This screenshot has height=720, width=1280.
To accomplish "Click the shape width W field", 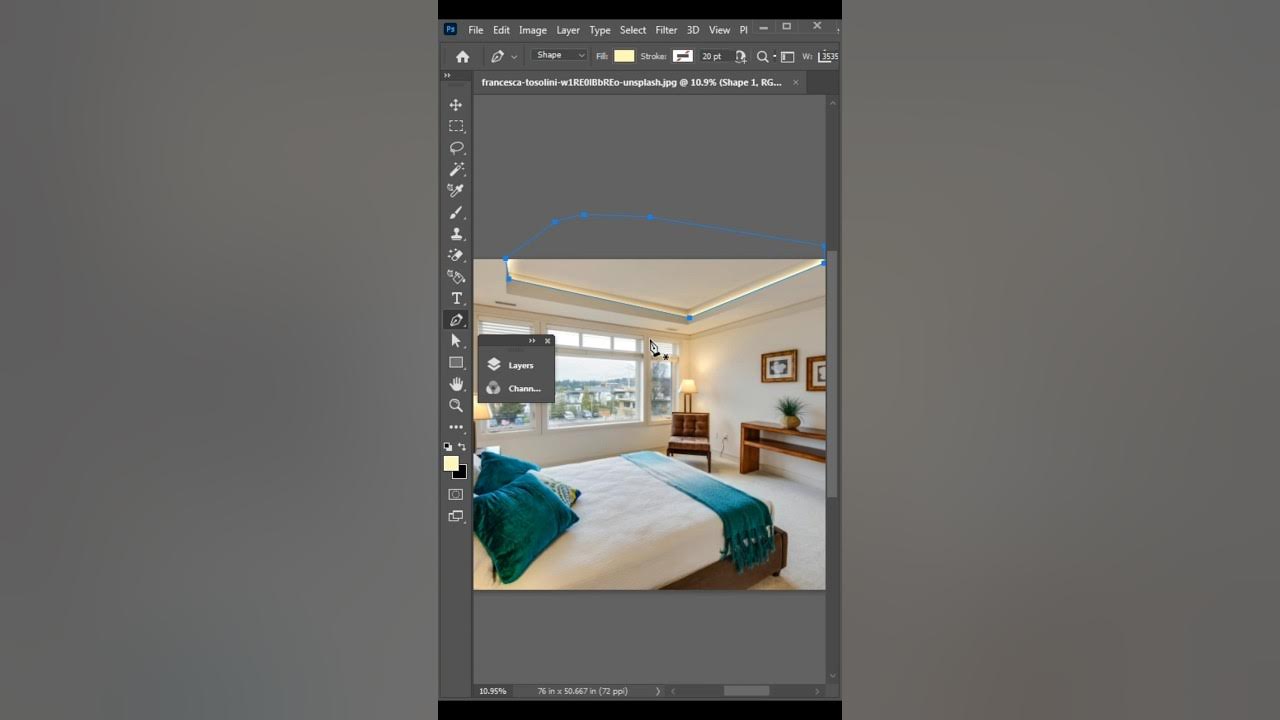I will [x=829, y=56].
